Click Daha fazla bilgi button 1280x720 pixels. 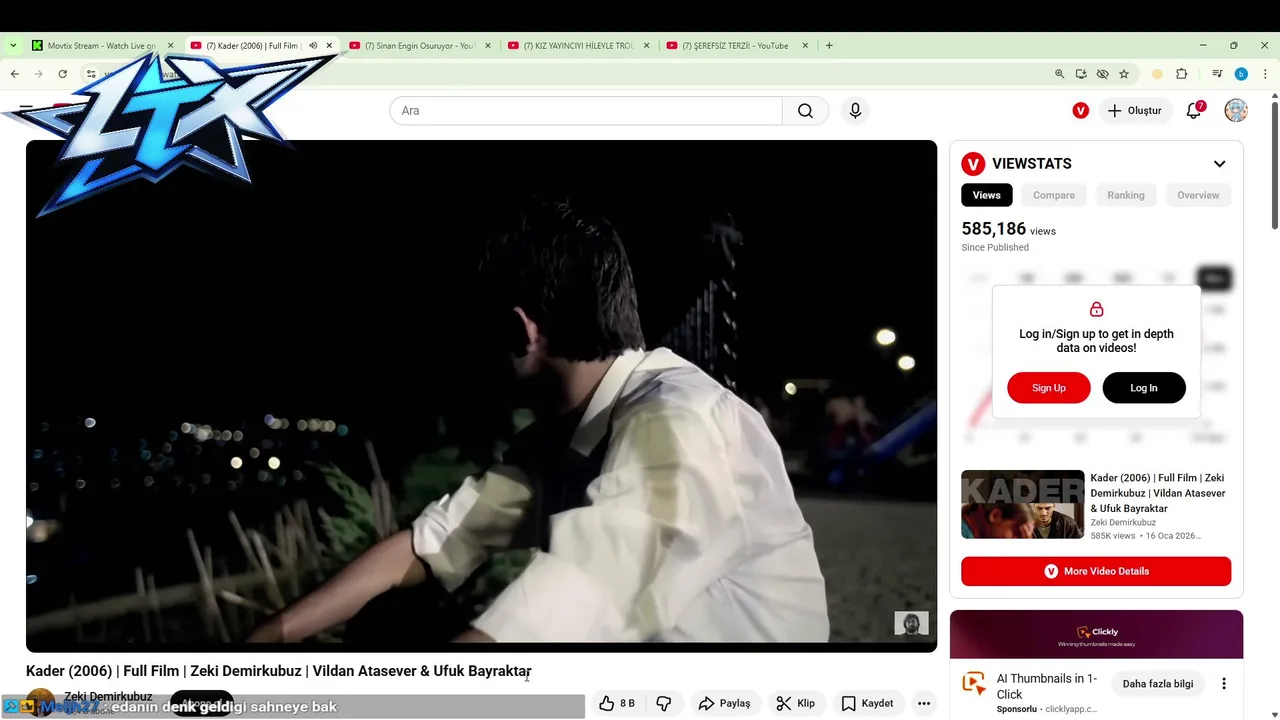(1158, 684)
